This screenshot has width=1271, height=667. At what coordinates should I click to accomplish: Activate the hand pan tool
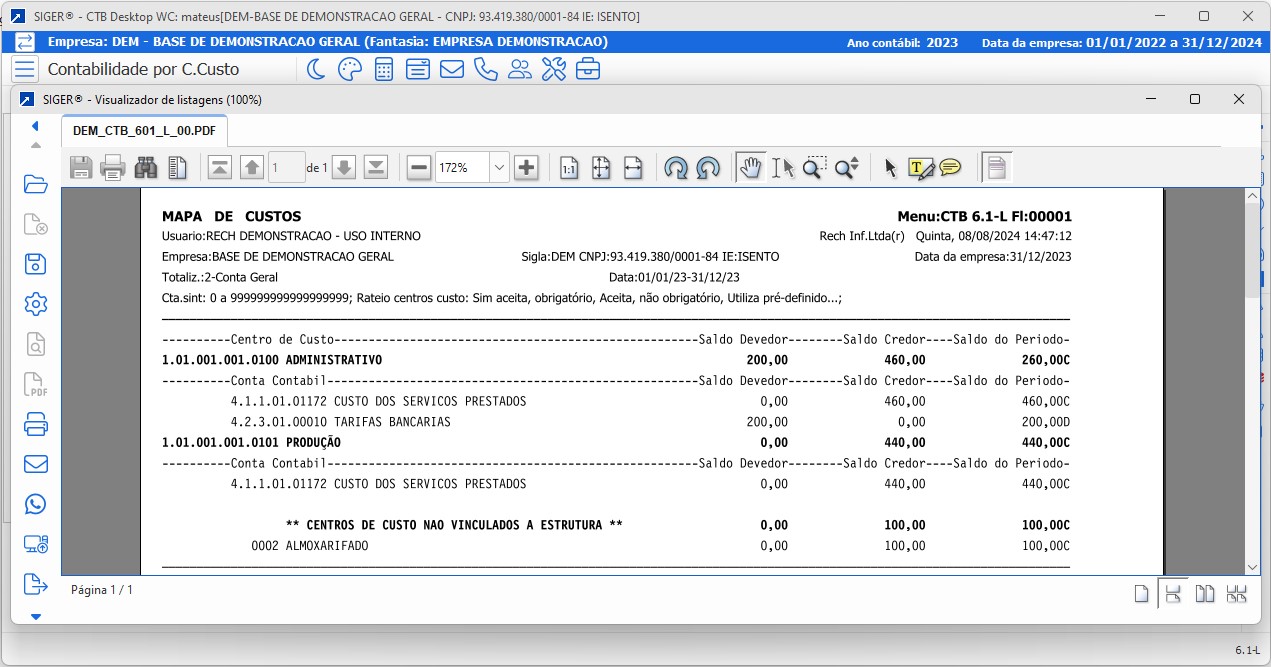751,168
